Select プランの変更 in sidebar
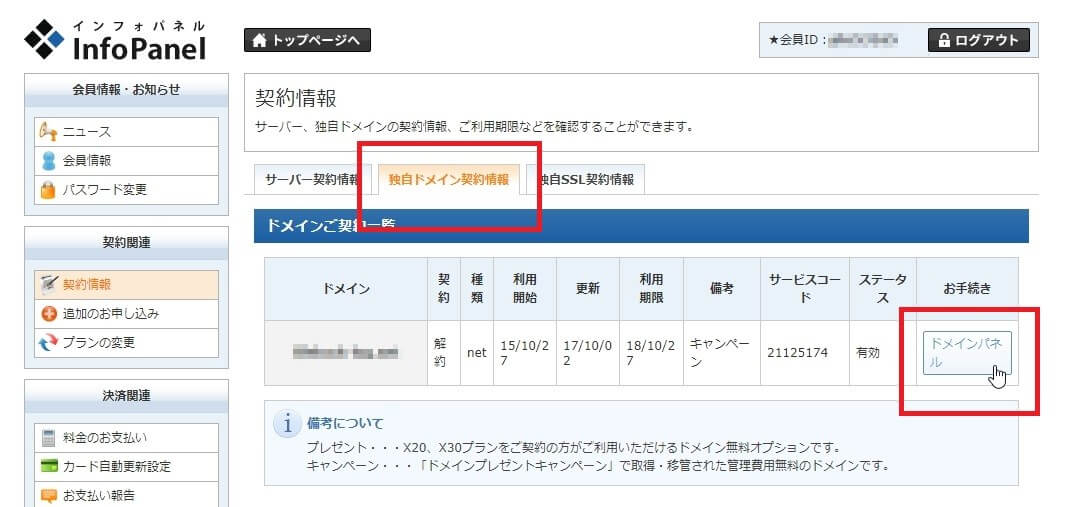 point(99,342)
